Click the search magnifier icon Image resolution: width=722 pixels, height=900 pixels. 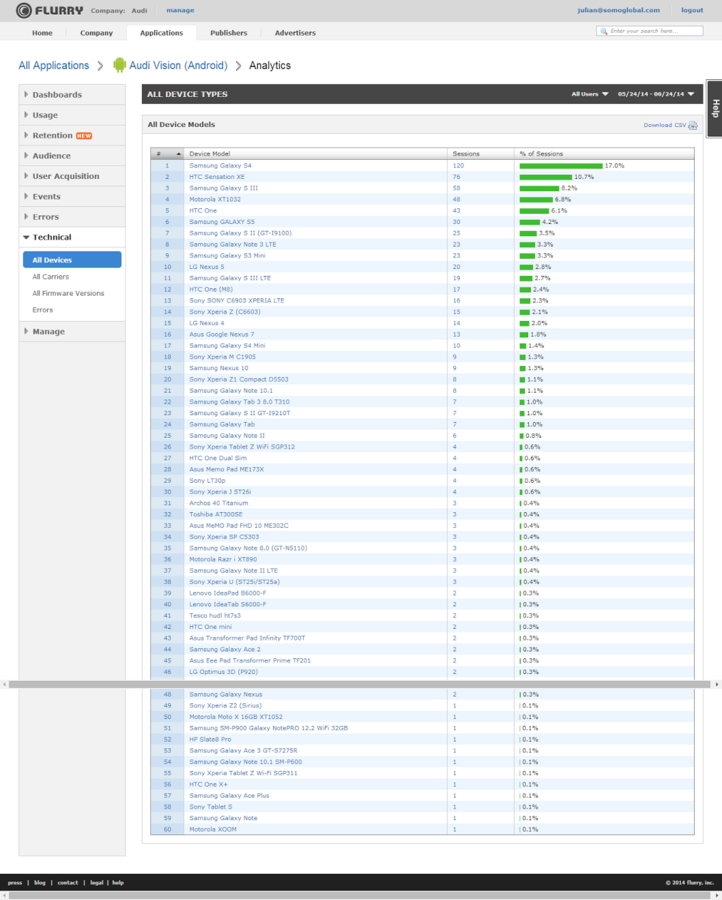[603, 31]
